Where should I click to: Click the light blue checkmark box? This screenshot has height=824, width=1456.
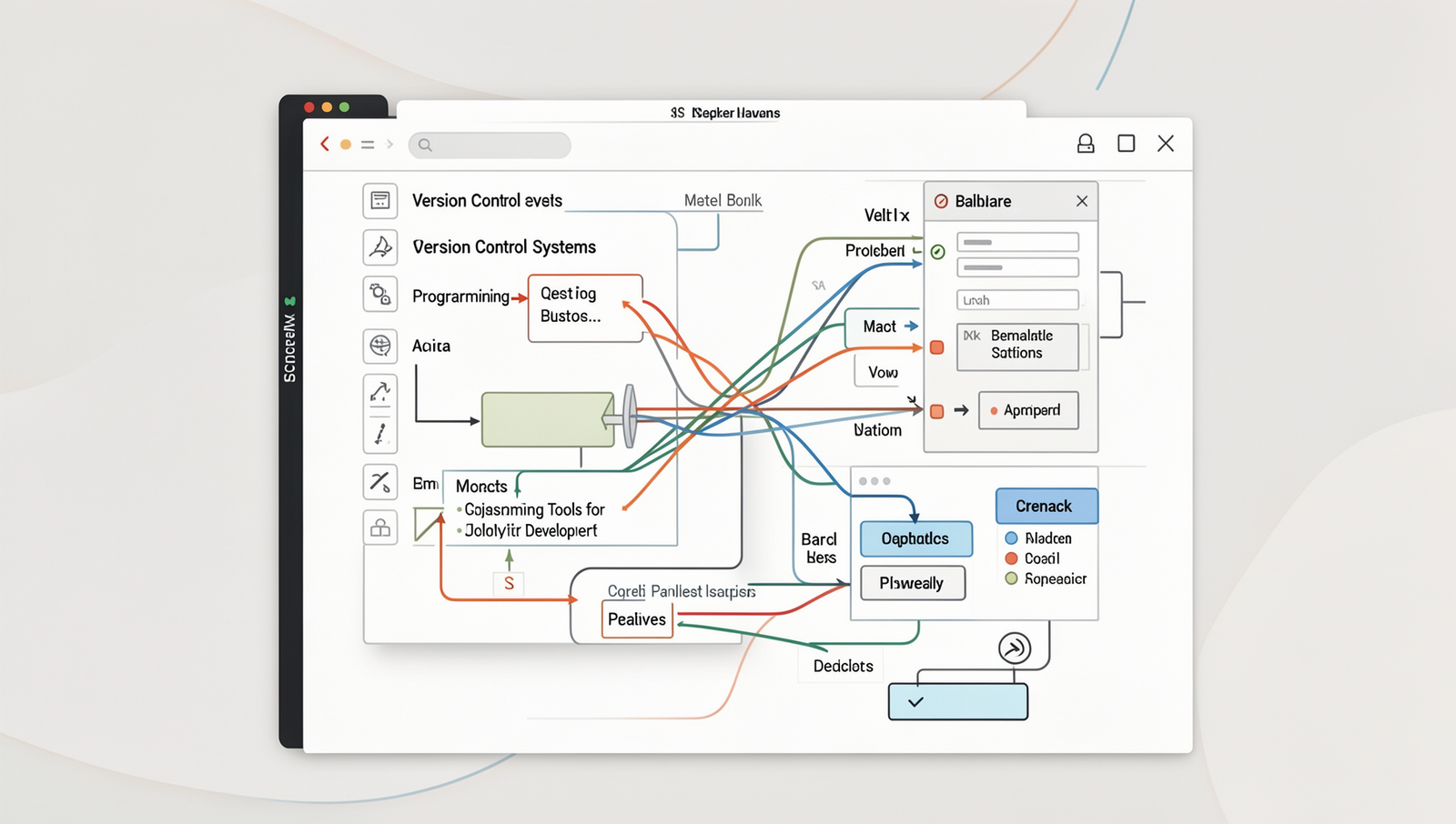pyautogui.click(x=958, y=702)
